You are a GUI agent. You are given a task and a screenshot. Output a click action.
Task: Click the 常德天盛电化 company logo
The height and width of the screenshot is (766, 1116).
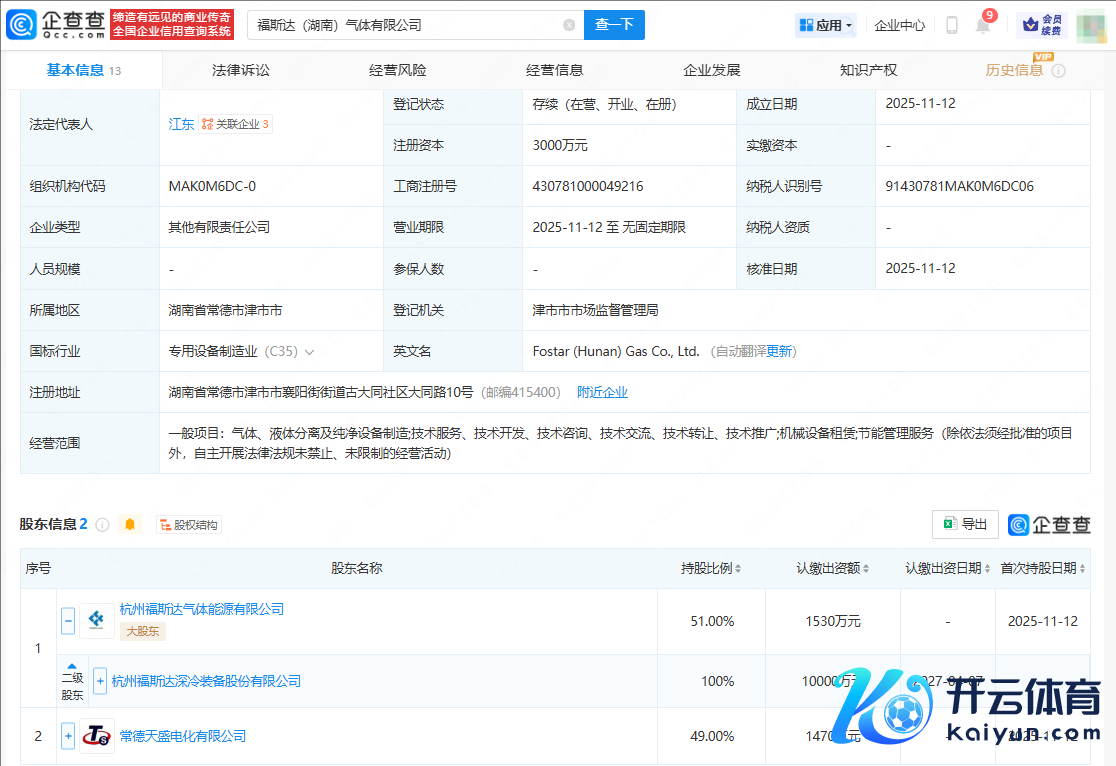97,736
